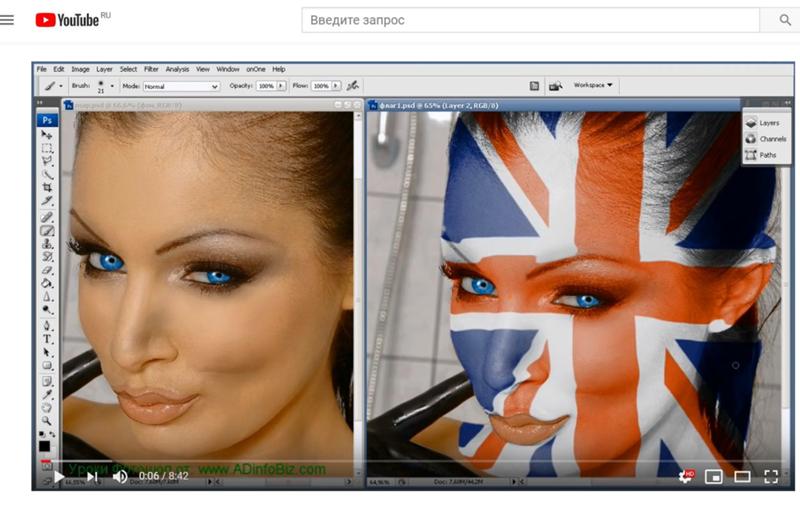Screen dimensions: 800x506
Task: Select the Paint Bucket tool
Action: 47,283
